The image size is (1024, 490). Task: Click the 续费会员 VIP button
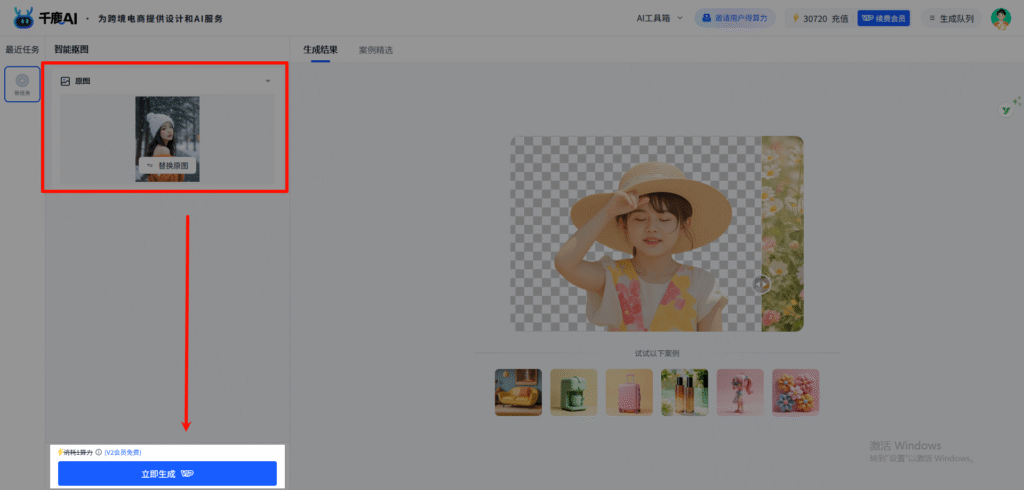pyautogui.click(x=883, y=18)
